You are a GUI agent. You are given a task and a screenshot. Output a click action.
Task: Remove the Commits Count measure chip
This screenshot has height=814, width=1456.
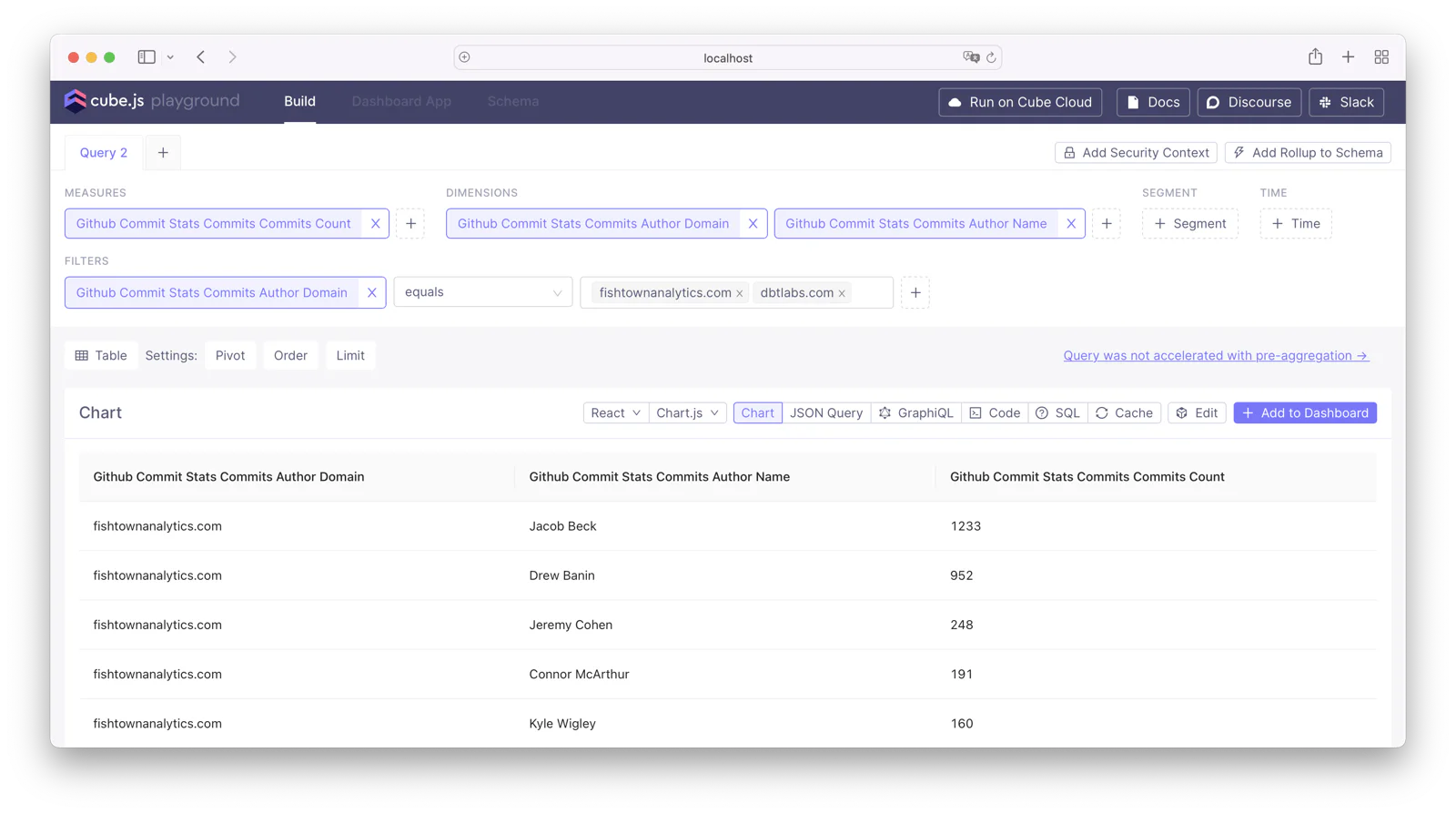(x=375, y=224)
